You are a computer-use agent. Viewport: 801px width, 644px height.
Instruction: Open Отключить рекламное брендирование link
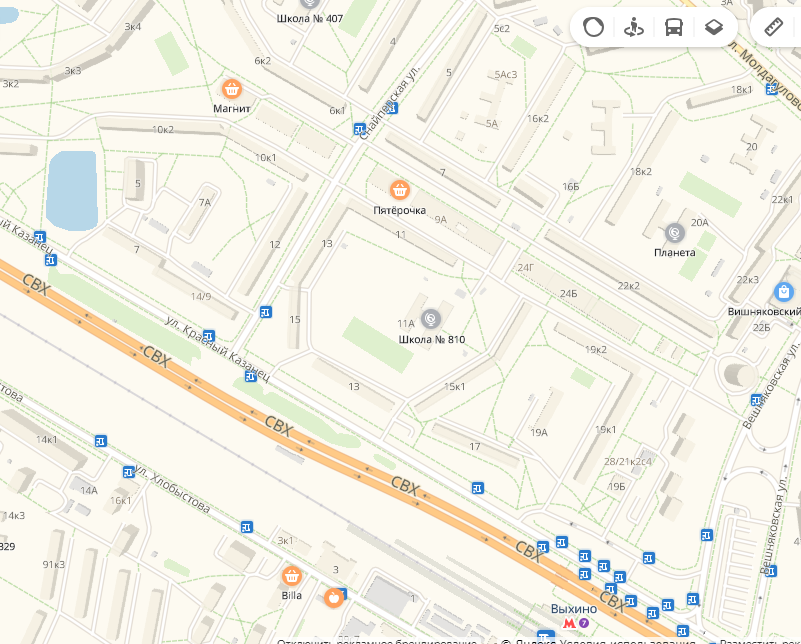tap(378, 640)
